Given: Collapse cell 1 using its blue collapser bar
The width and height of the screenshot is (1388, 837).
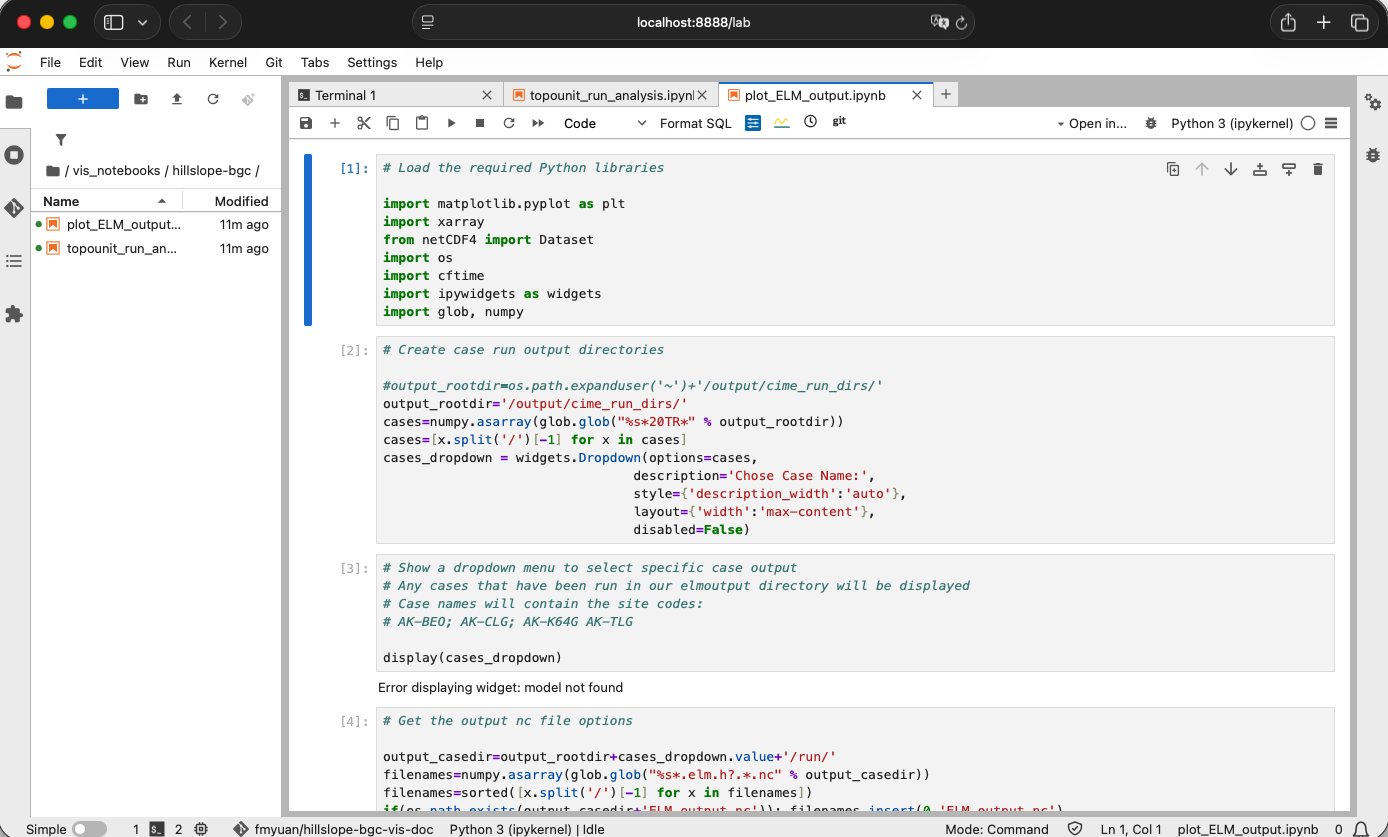Looking at the screenshot, I should click(307, 240).
